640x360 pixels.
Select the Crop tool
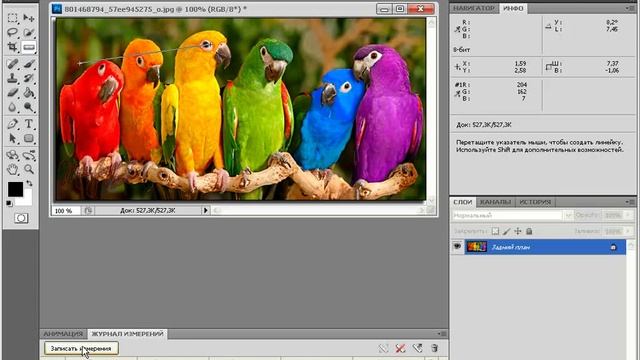pos(13,47)
